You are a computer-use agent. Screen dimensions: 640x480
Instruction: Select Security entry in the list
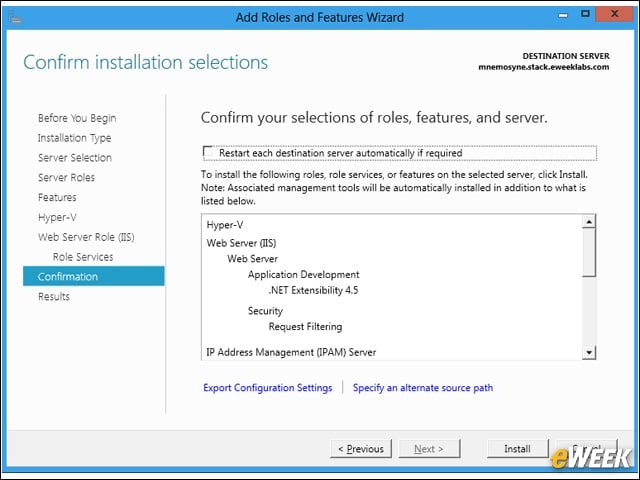(265, 311)
